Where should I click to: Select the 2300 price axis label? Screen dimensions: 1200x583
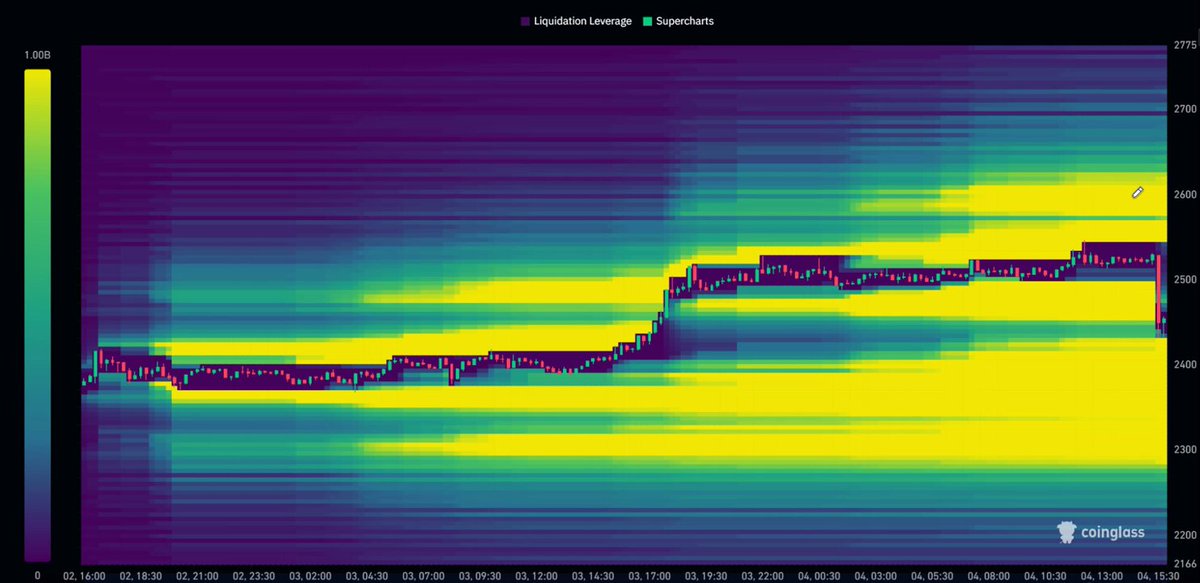[x=1183, y=449]
